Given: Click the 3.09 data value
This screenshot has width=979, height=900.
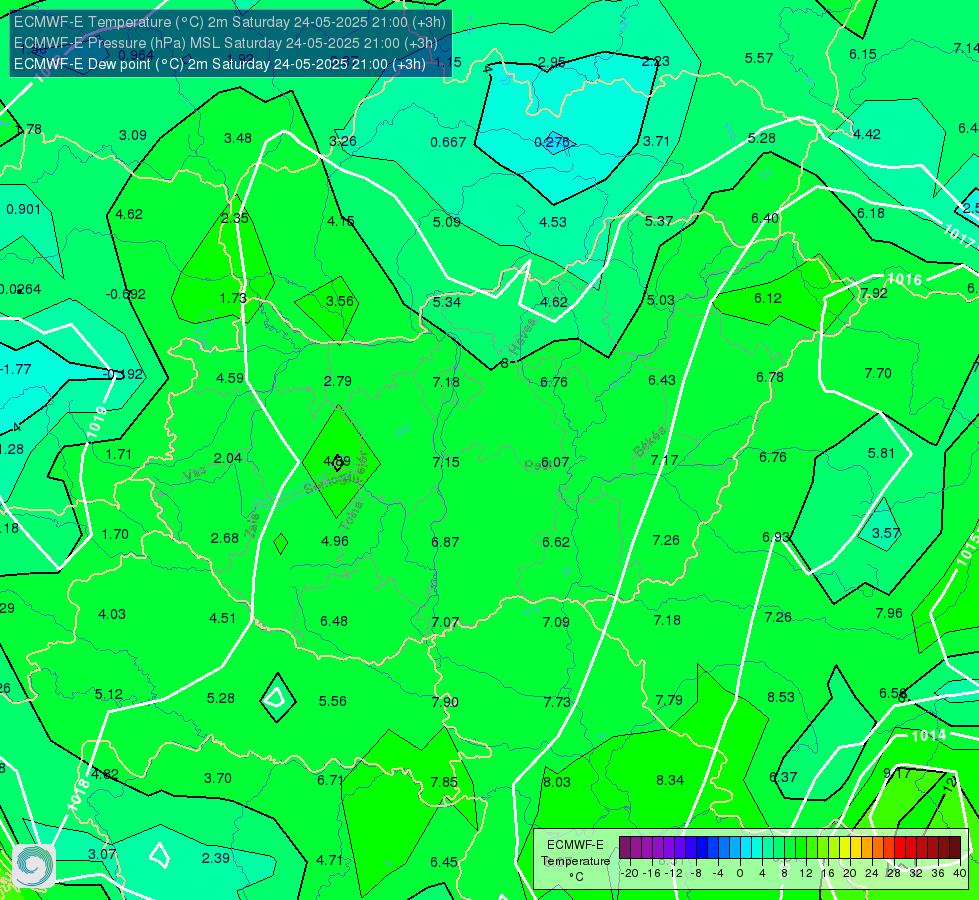Looking at the screenshot, I should point(133,136).
